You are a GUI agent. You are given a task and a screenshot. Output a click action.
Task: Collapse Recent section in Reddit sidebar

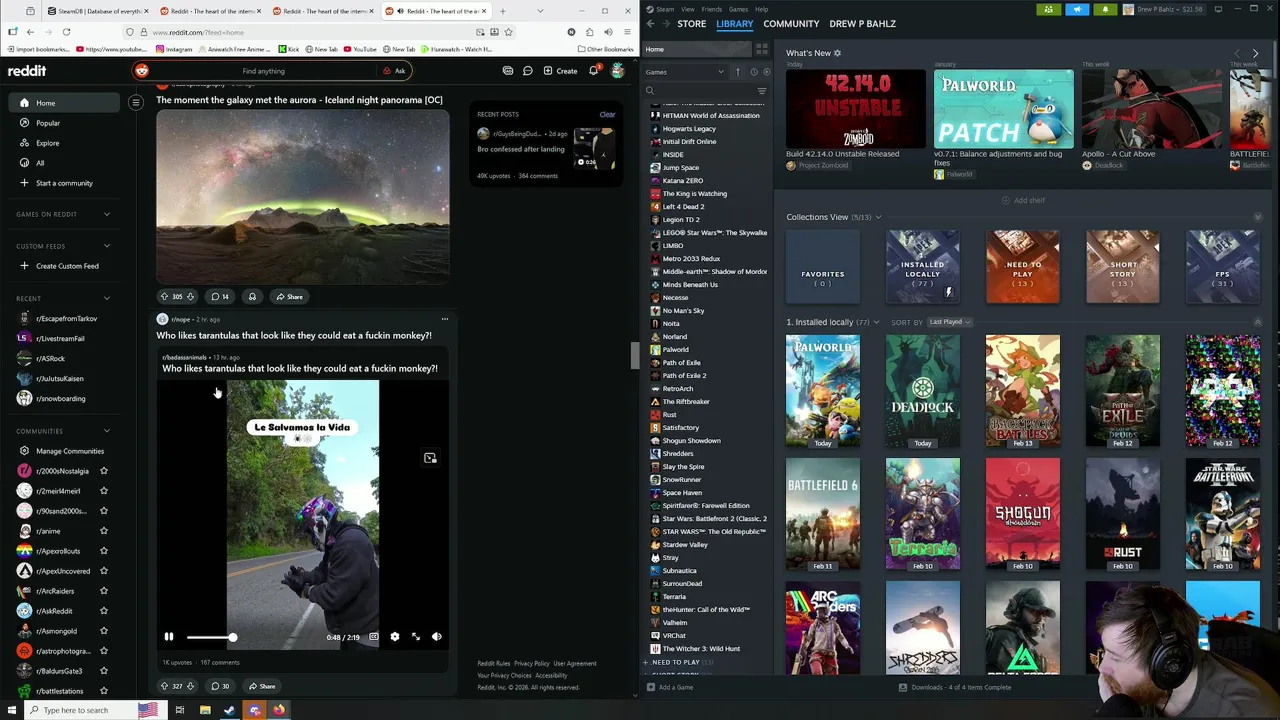(107, 298)
